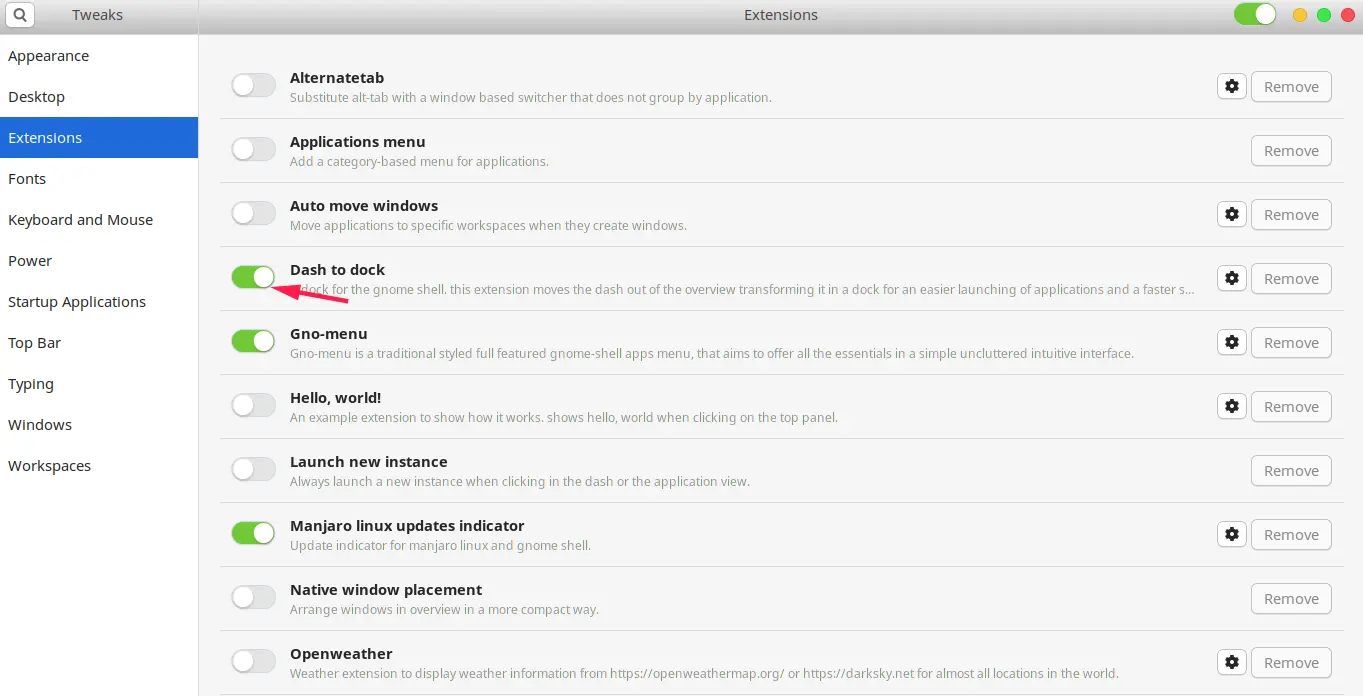Open Keyboard and Mouse settings
This screenshot has width=1363, height=696.
pyautogui.click(x=99, y=220)
